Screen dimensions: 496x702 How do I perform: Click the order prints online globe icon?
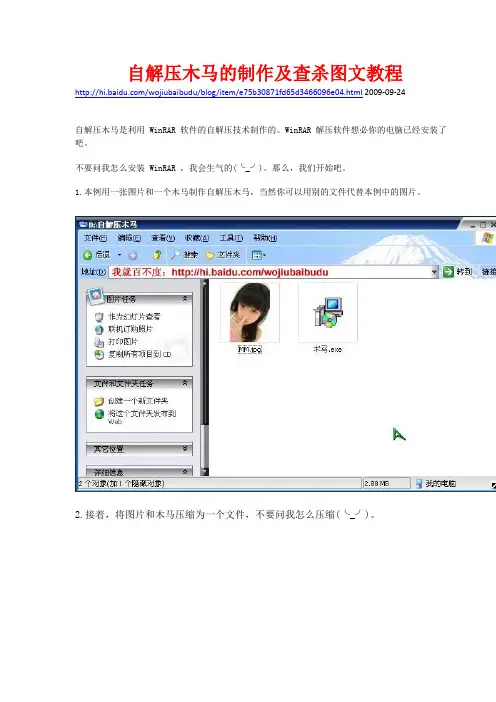(99, 330)
